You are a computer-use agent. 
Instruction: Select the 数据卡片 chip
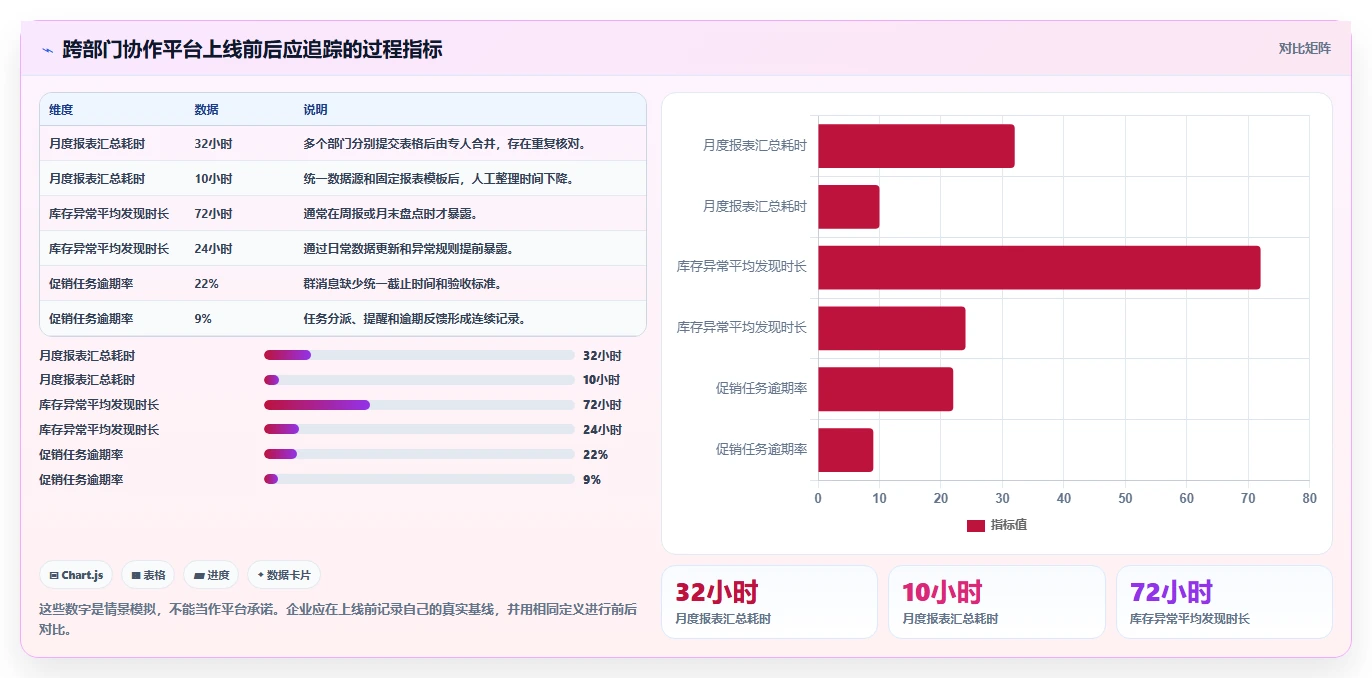click(284, 575)
